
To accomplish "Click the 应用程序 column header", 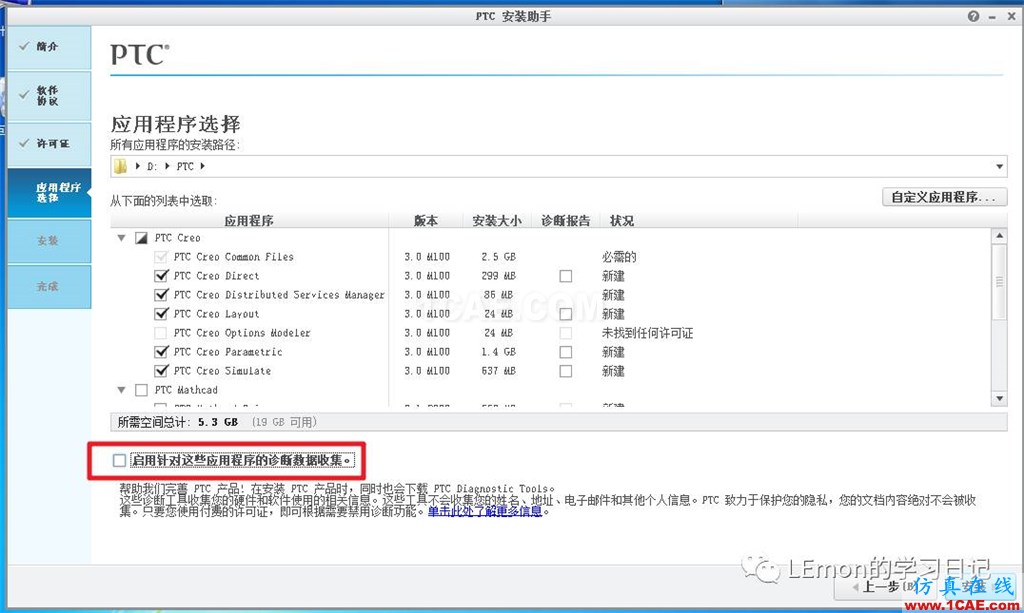I will (x=249, y=221).
